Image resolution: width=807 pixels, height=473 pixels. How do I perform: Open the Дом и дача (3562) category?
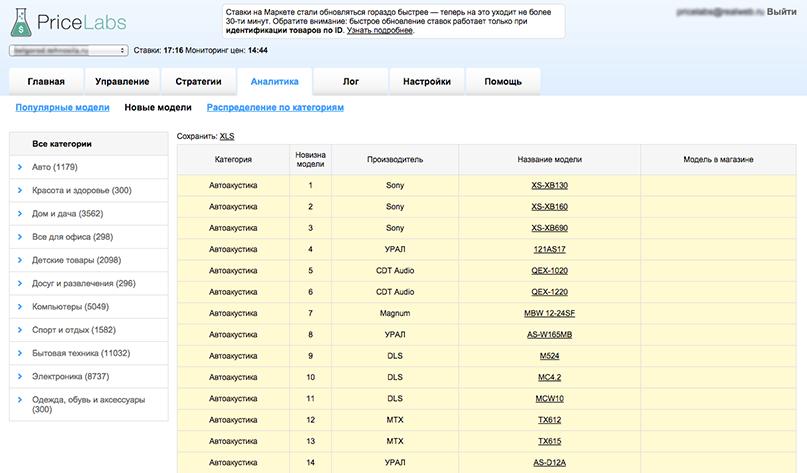[x=67, y=214]
